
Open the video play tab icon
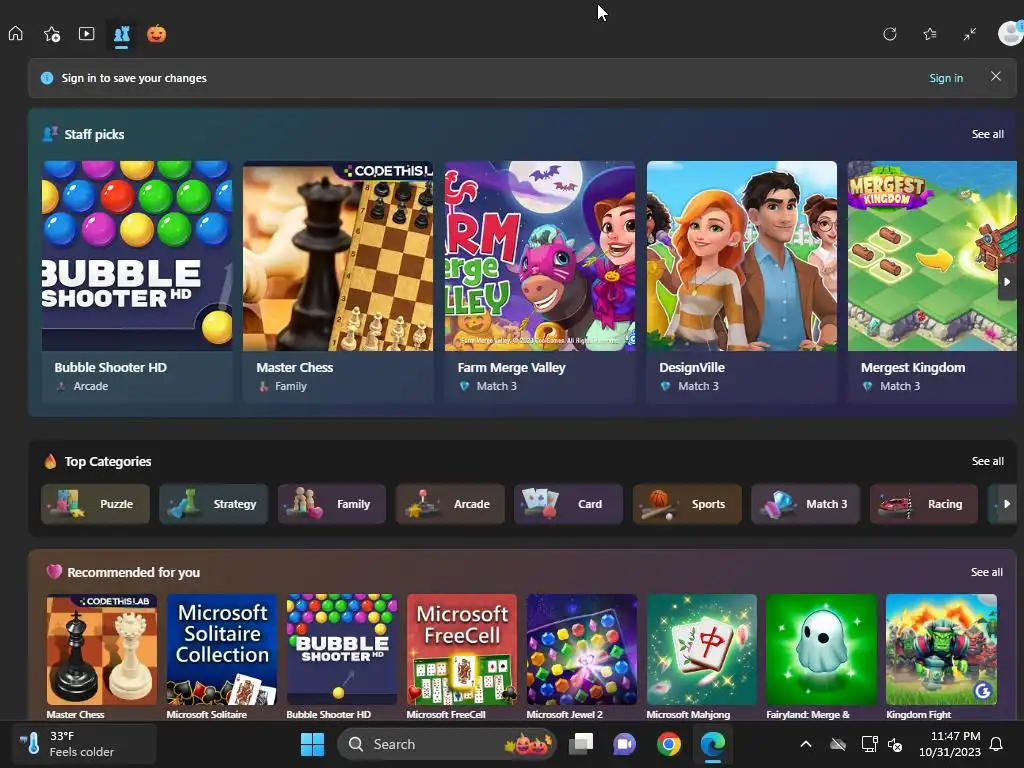[86, 33]
